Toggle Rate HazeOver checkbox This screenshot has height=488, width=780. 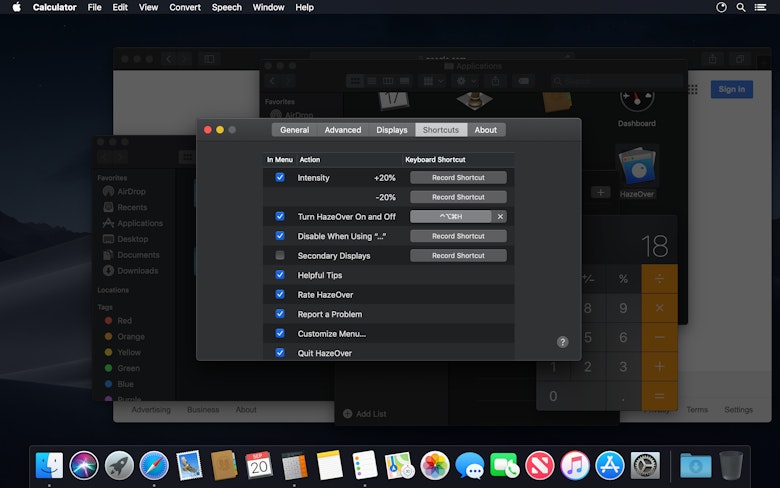280,294
